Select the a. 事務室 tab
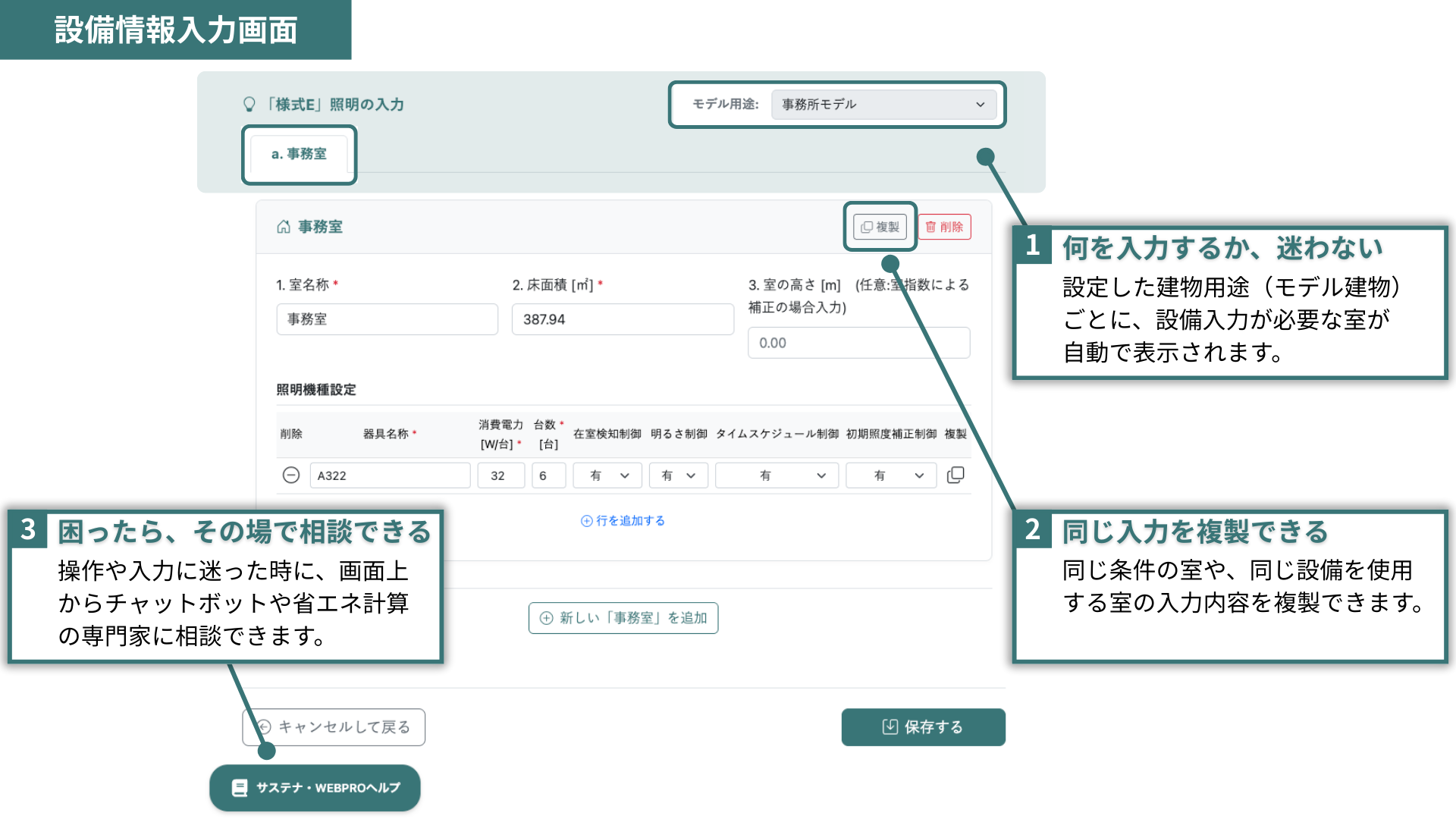This screenshot has height=819, width=1456. (x=299, y=154)
